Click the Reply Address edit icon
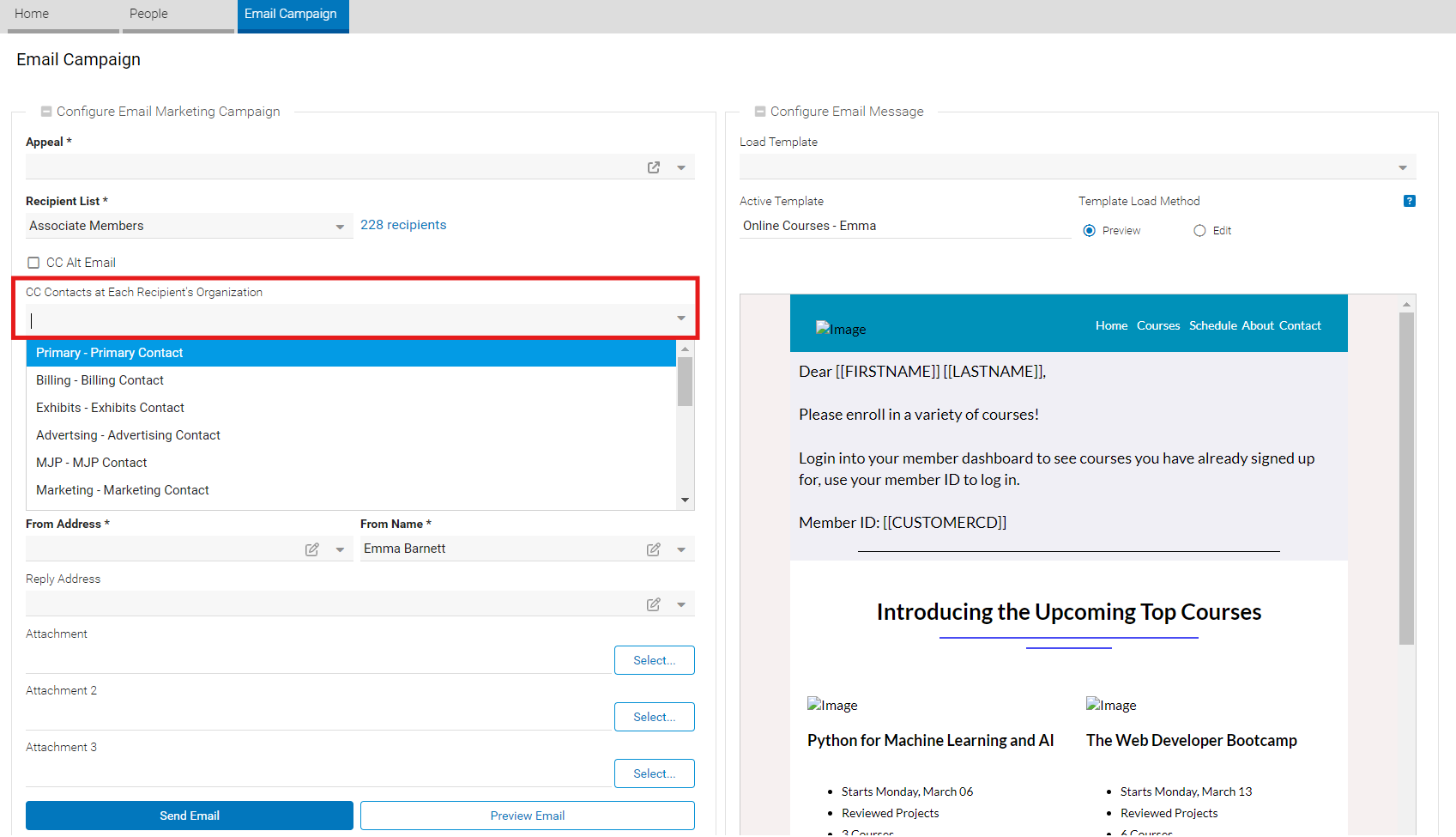This screenshot has width=1456, height=837. coord(654,604)
